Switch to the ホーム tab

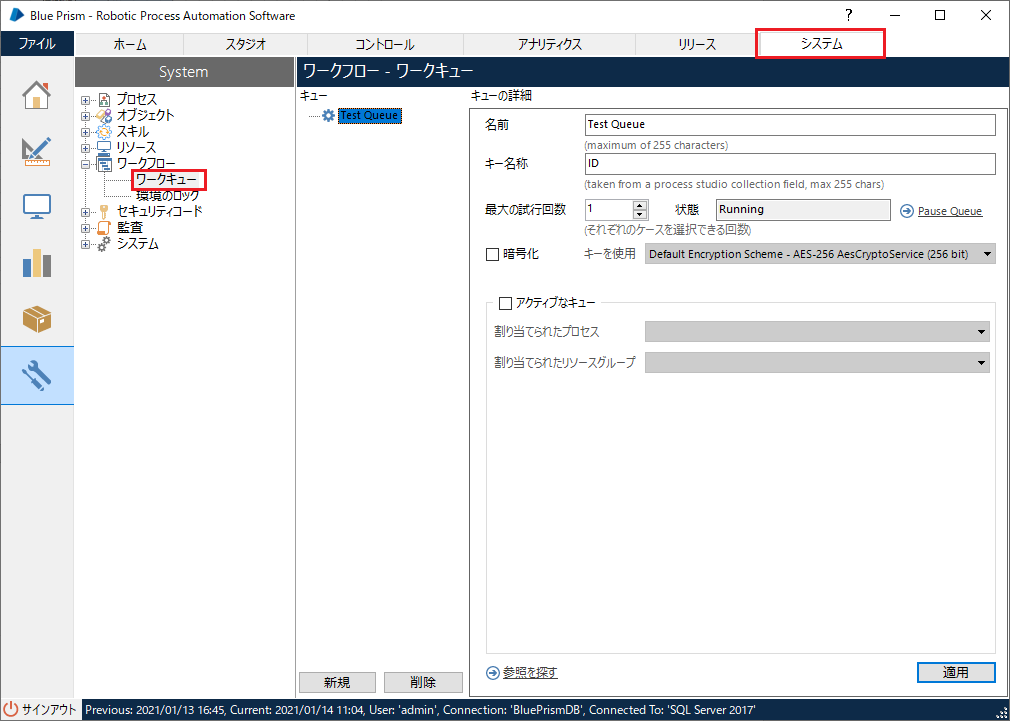point(129,44)
